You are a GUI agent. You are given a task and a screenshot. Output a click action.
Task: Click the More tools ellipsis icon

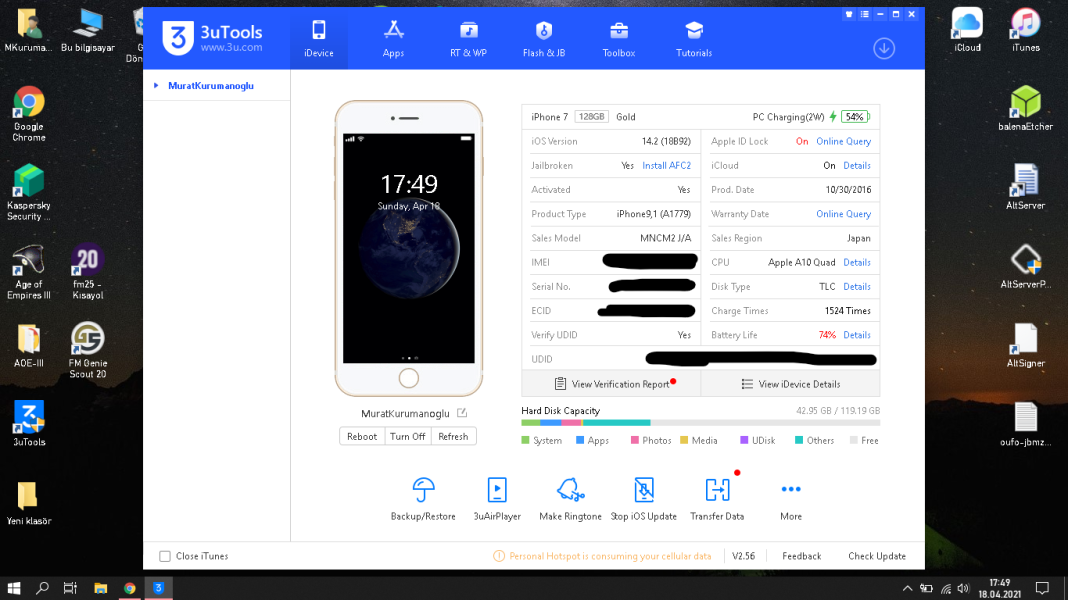(791, 490)
